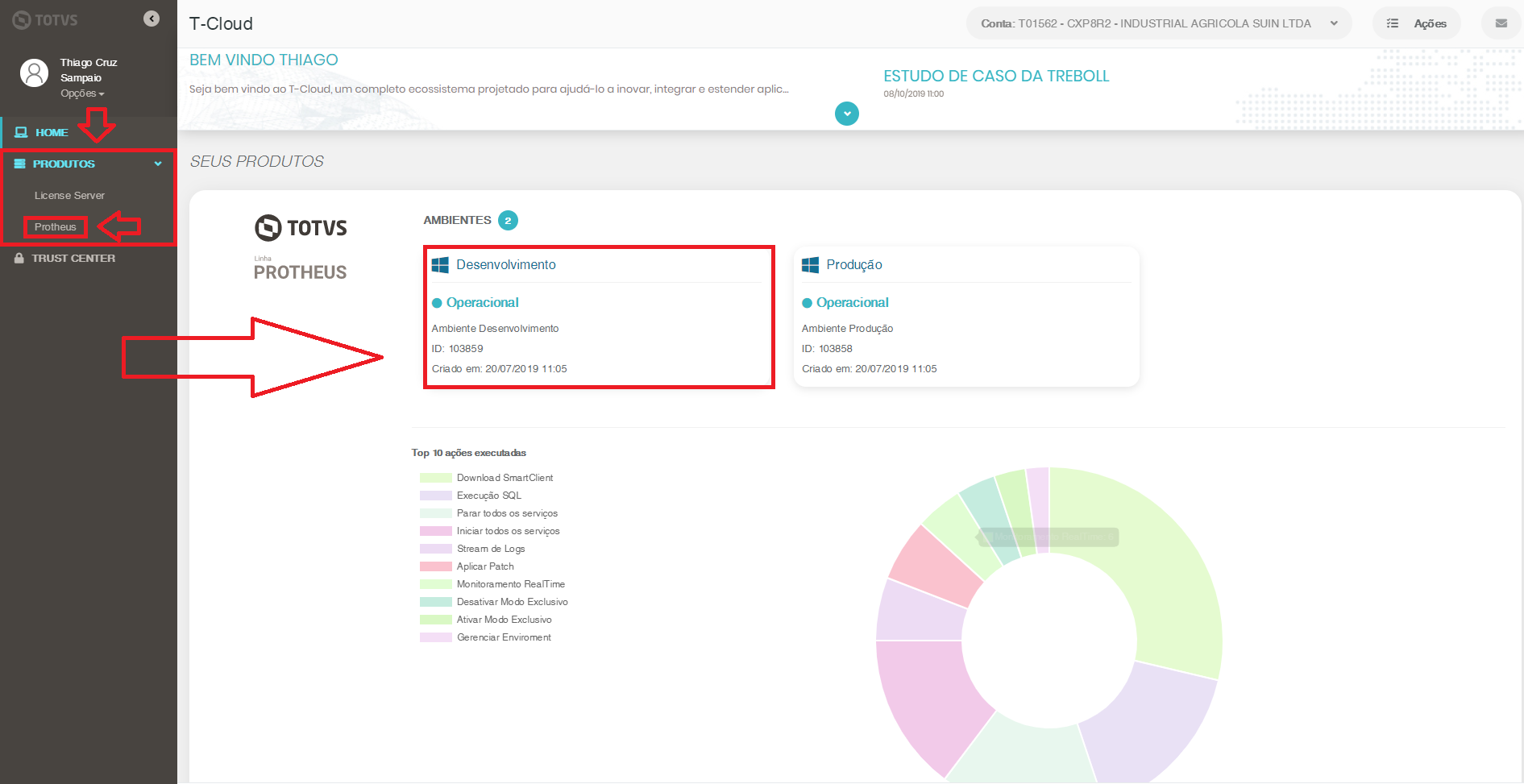Click ID: 103859 text
The height and width of the screenshot is (784, 1524).
(457, 349)
